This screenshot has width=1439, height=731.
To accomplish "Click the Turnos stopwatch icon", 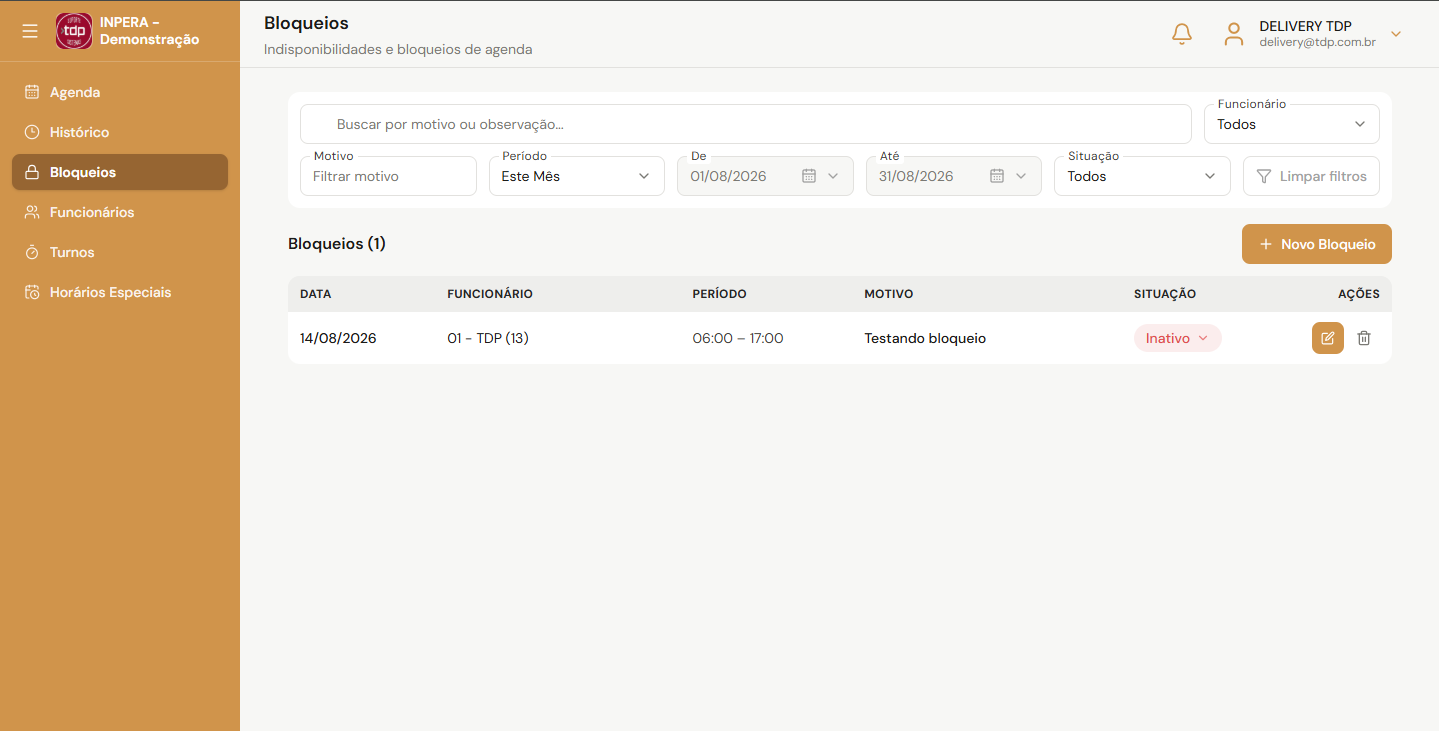I will [x=32, y=252].
